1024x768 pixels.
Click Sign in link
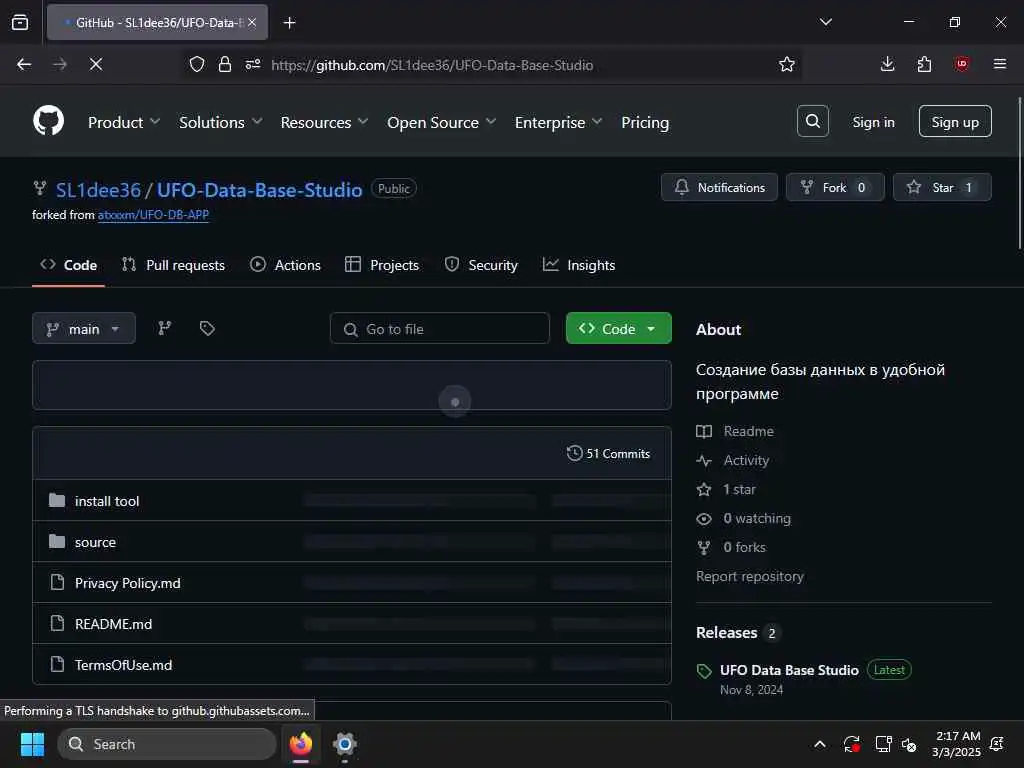873,122
